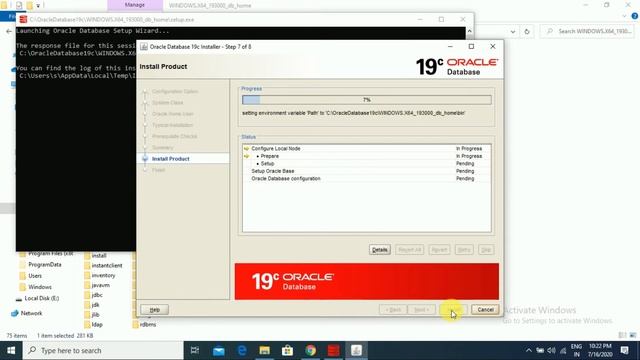
Task: Switch to the red Oracle setup taskbar icon
Action: [x=333, y=351]
